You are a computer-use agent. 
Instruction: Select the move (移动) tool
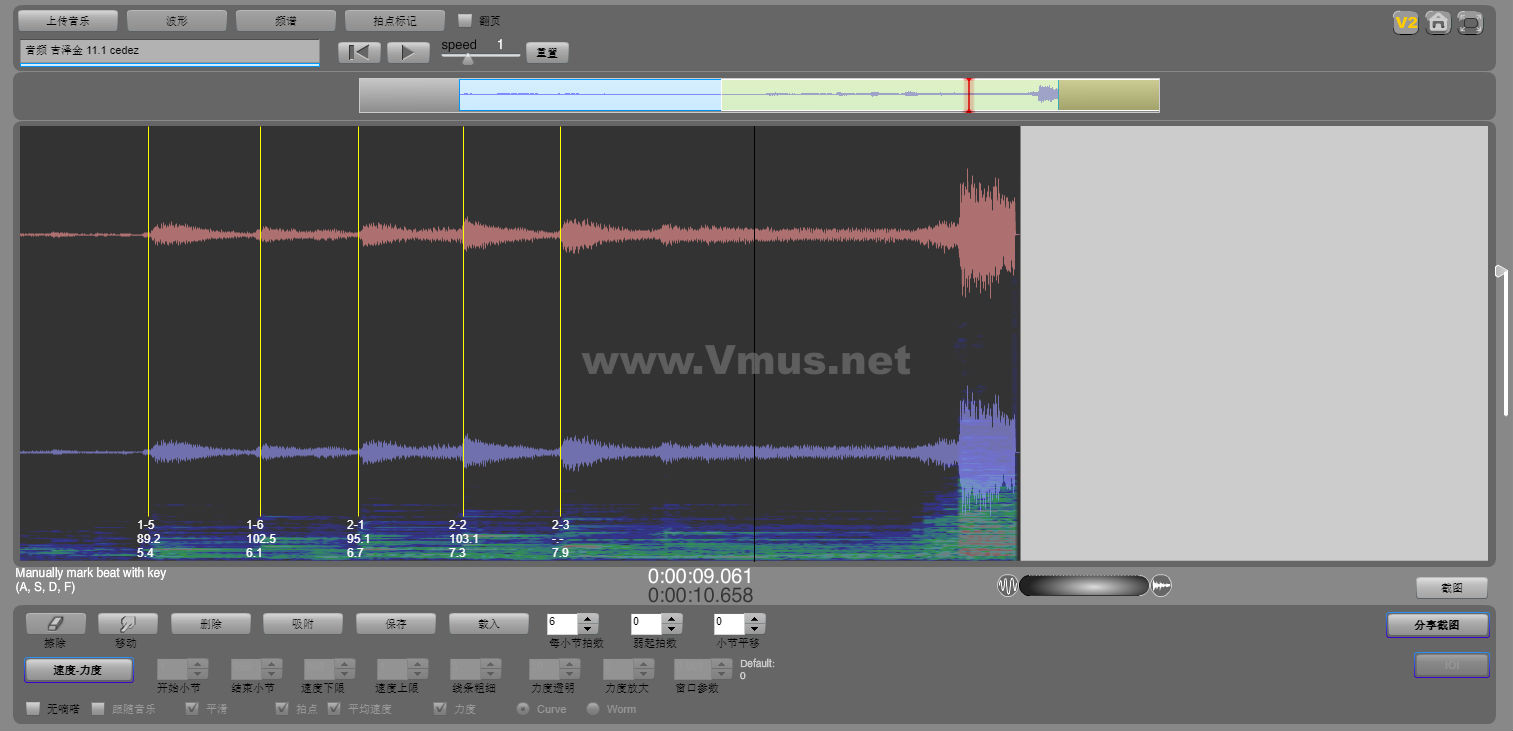coord(125,623)
